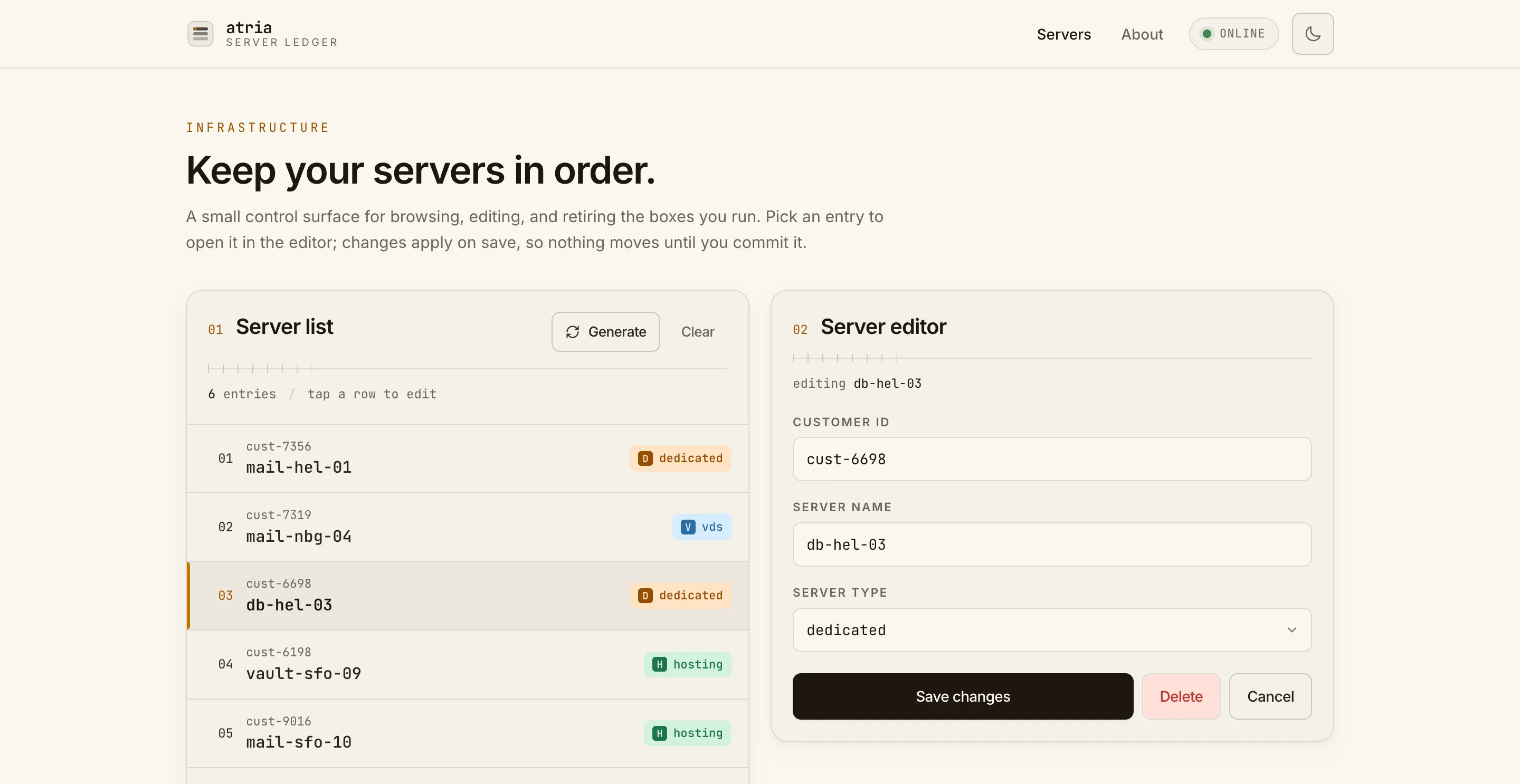Image resolution: width=1520 pixels, height=784 pixels.
Task: Click the cust-7319 customer ID text
Action: 278,515
